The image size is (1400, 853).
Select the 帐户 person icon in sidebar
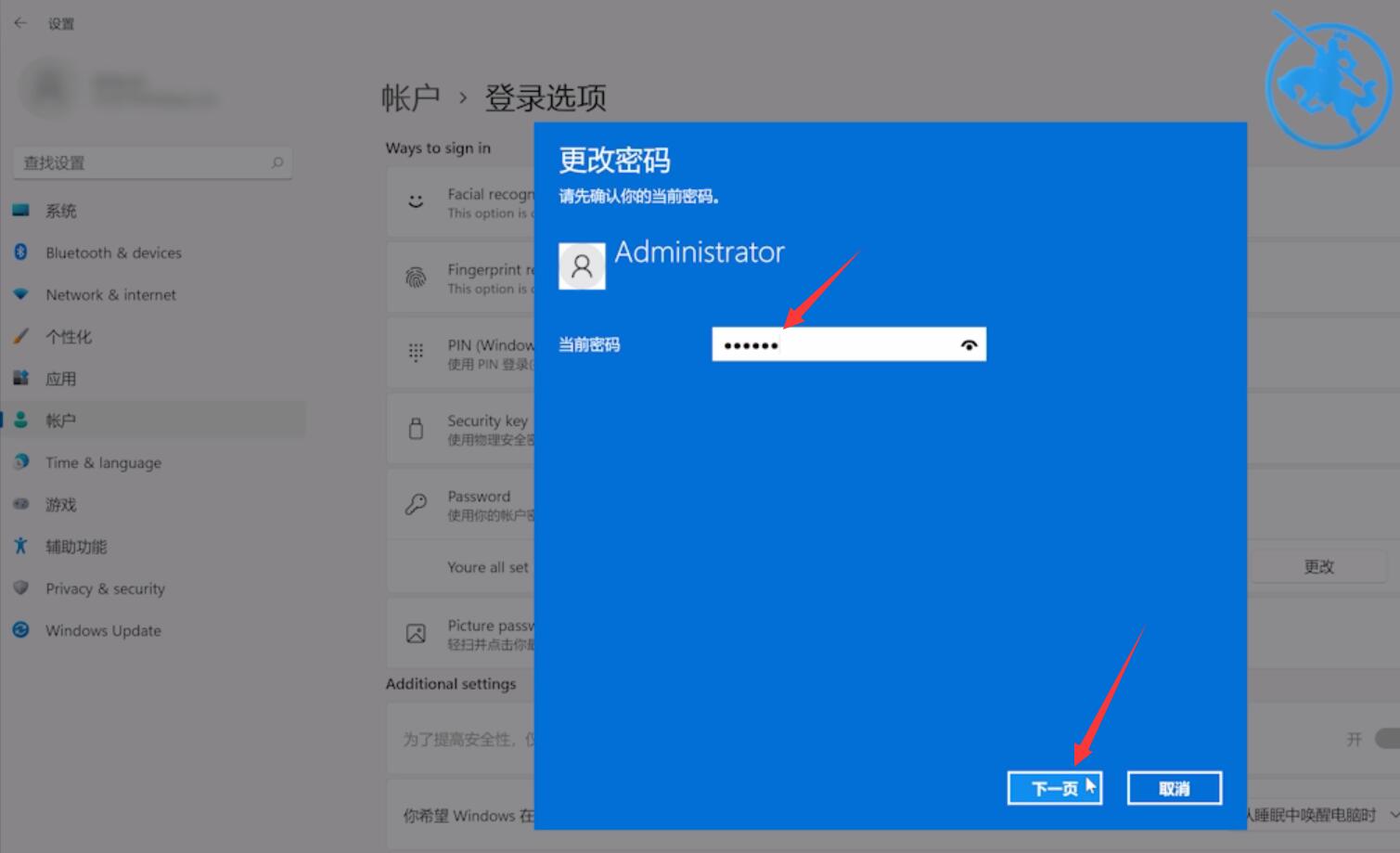pos(20,420)
